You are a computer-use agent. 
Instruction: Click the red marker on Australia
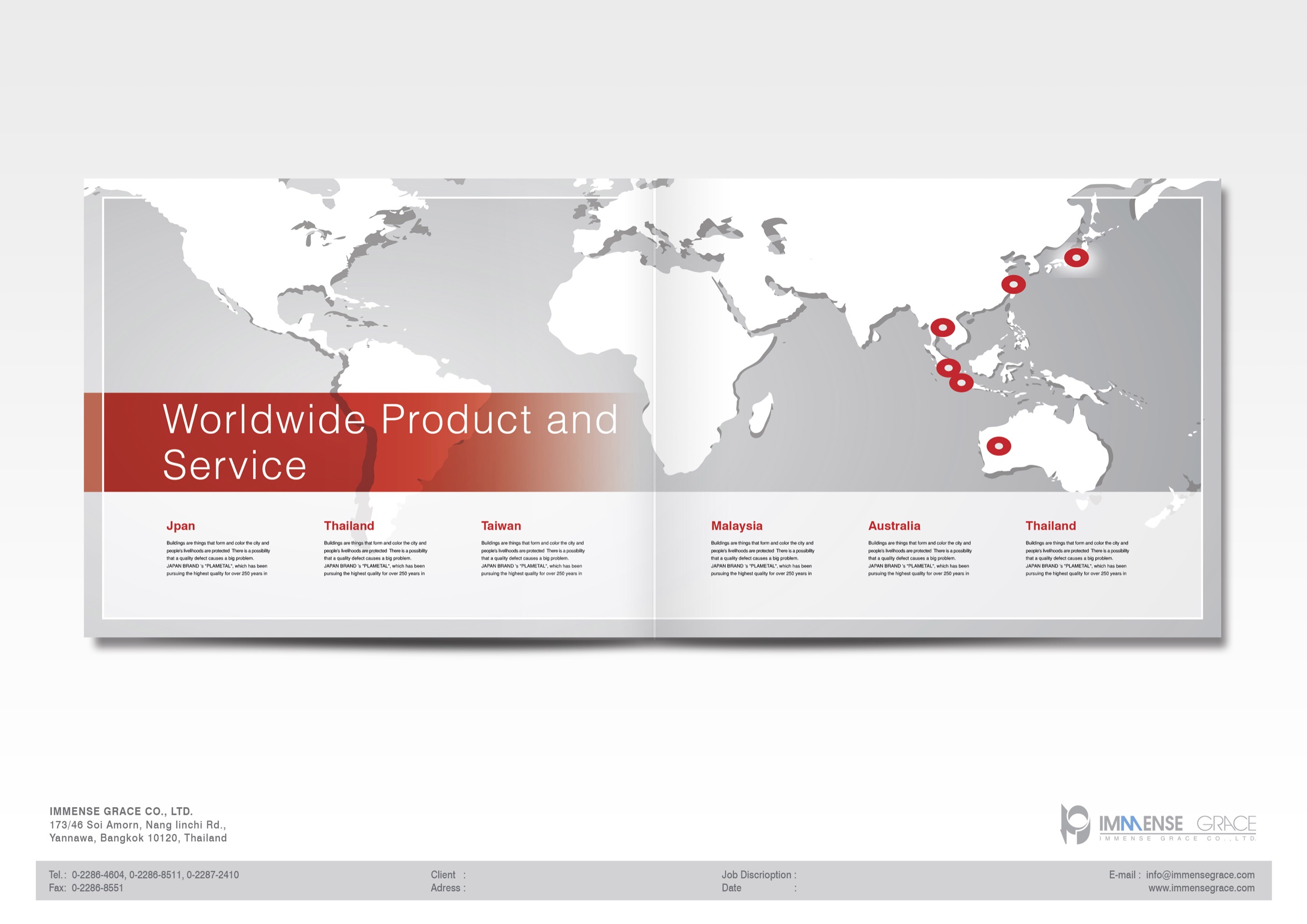[998, 446]
